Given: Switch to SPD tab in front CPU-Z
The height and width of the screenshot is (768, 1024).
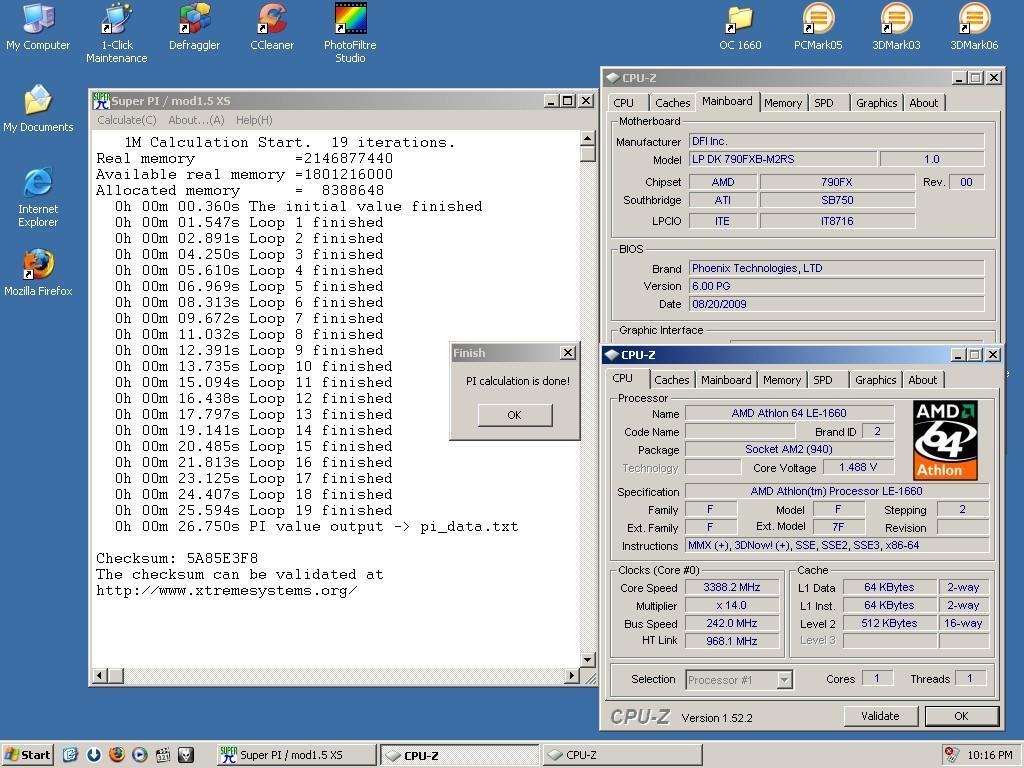Looking at the screenshot, I should click(x=823, y=380).
